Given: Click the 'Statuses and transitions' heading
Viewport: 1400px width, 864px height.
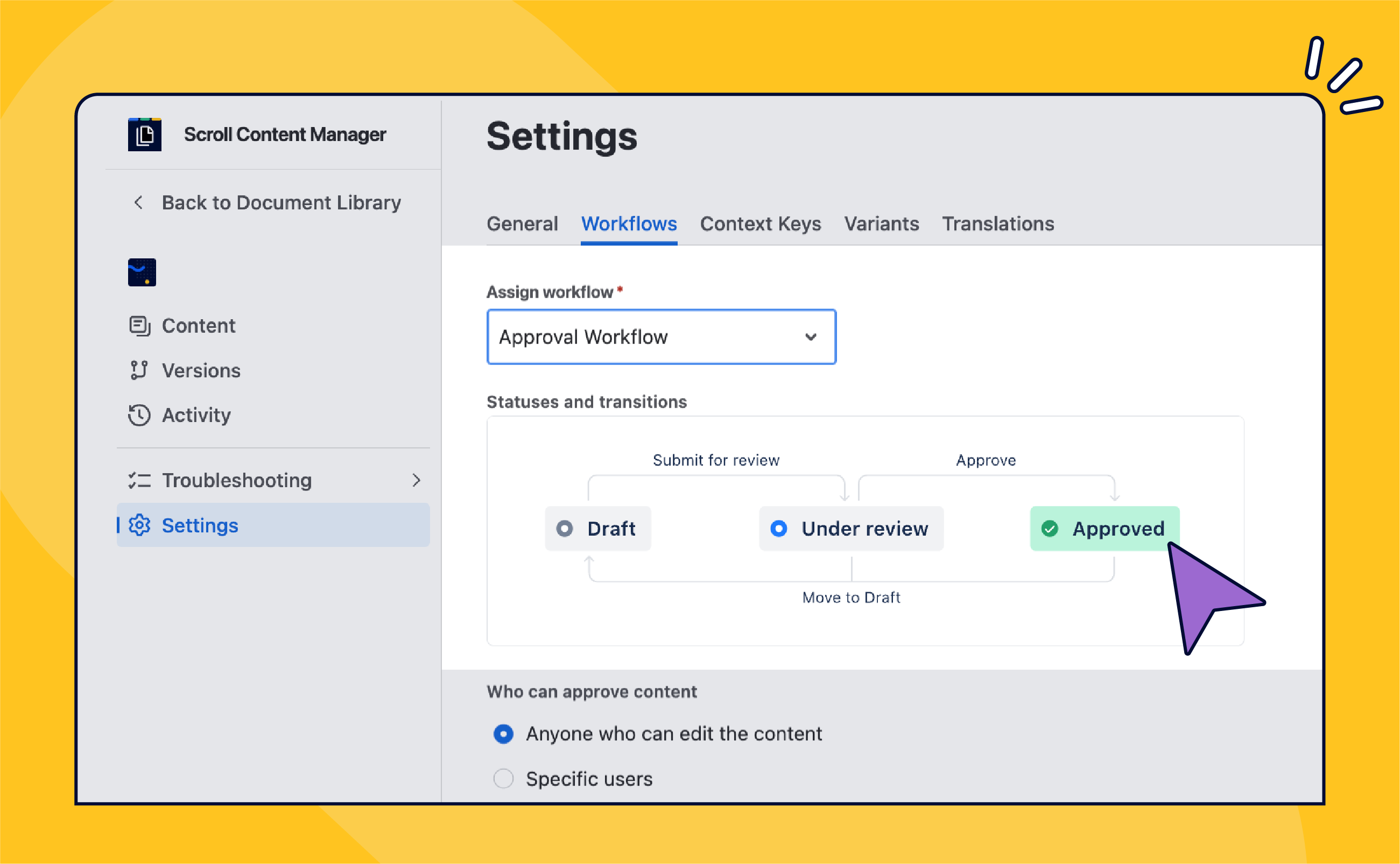Looking at the screenshot, I should pos(587,402).
